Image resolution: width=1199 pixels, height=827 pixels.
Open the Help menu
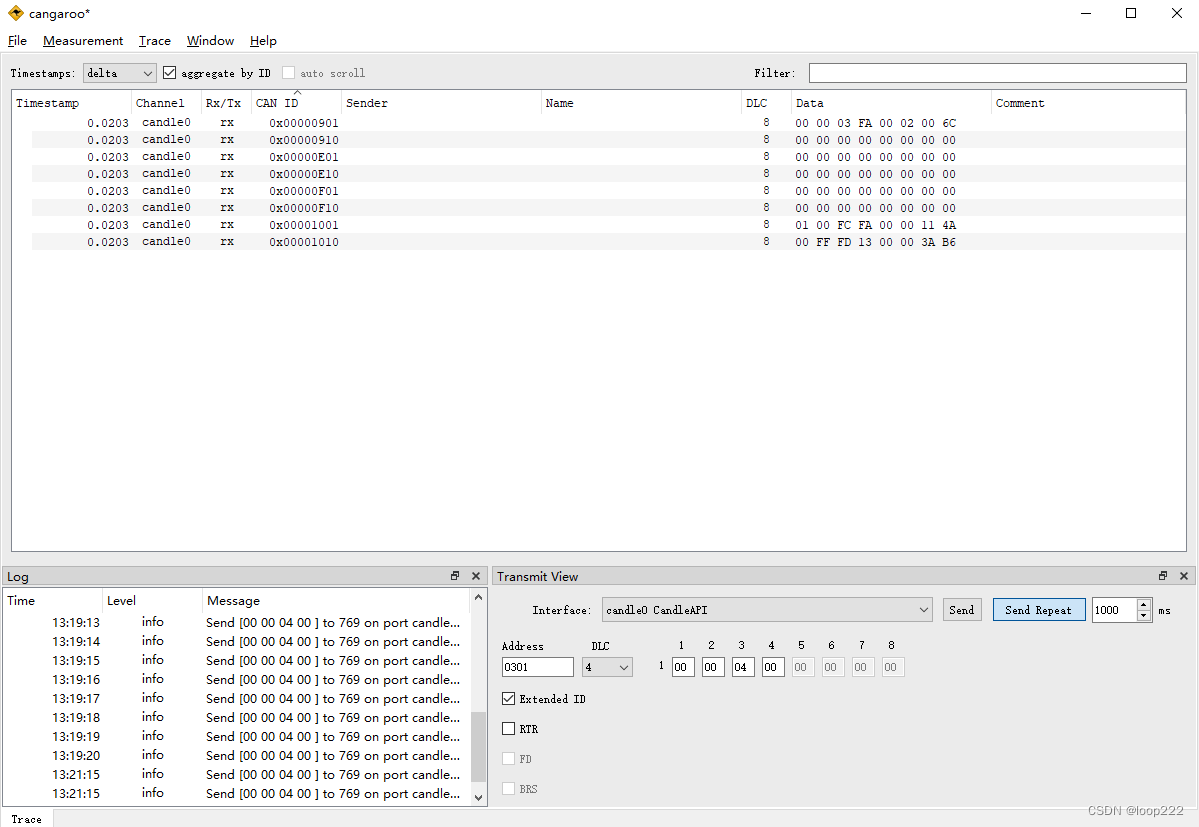(263, 41)
